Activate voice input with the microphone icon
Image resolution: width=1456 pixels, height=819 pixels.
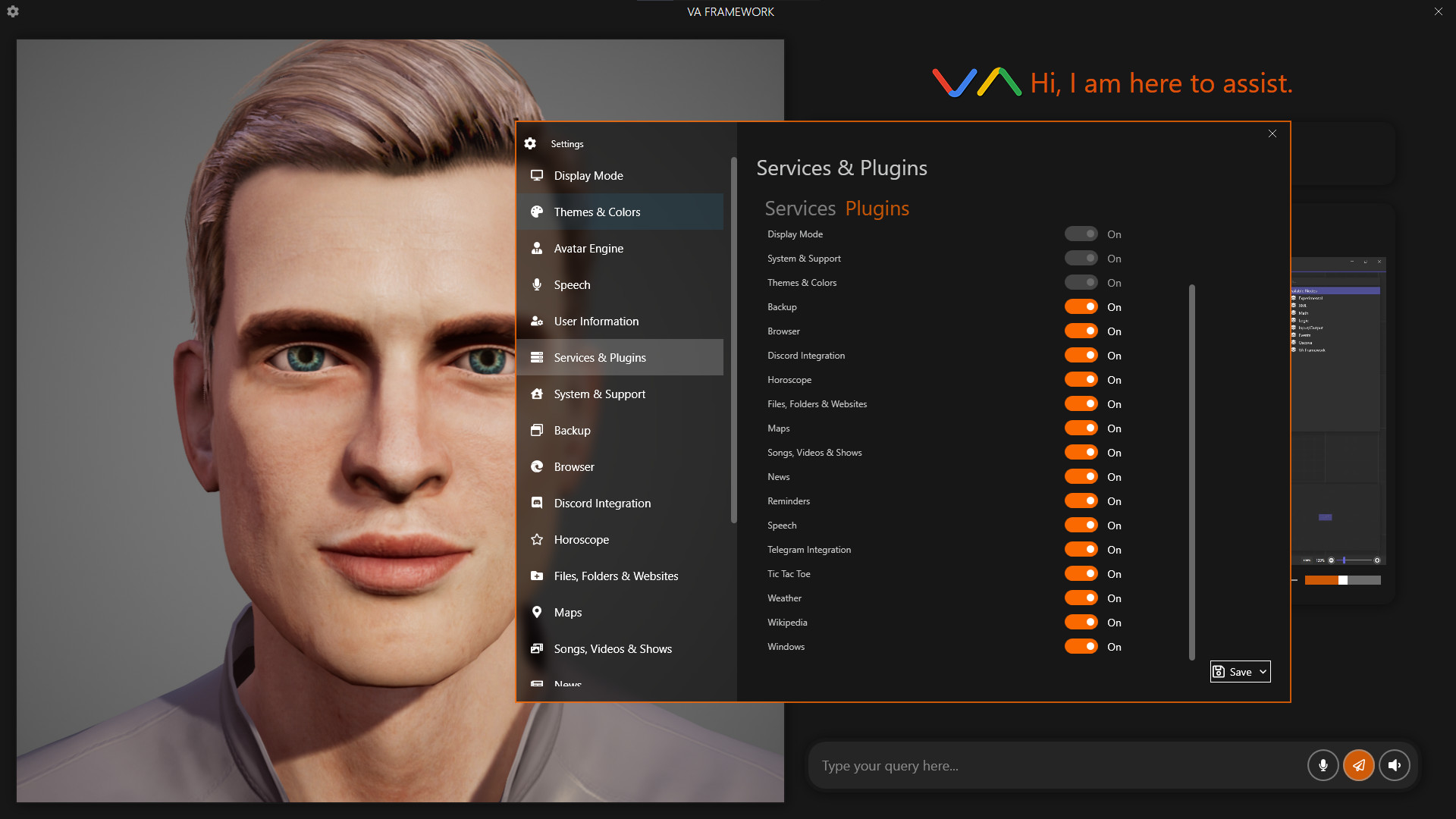click(1323, 765)
